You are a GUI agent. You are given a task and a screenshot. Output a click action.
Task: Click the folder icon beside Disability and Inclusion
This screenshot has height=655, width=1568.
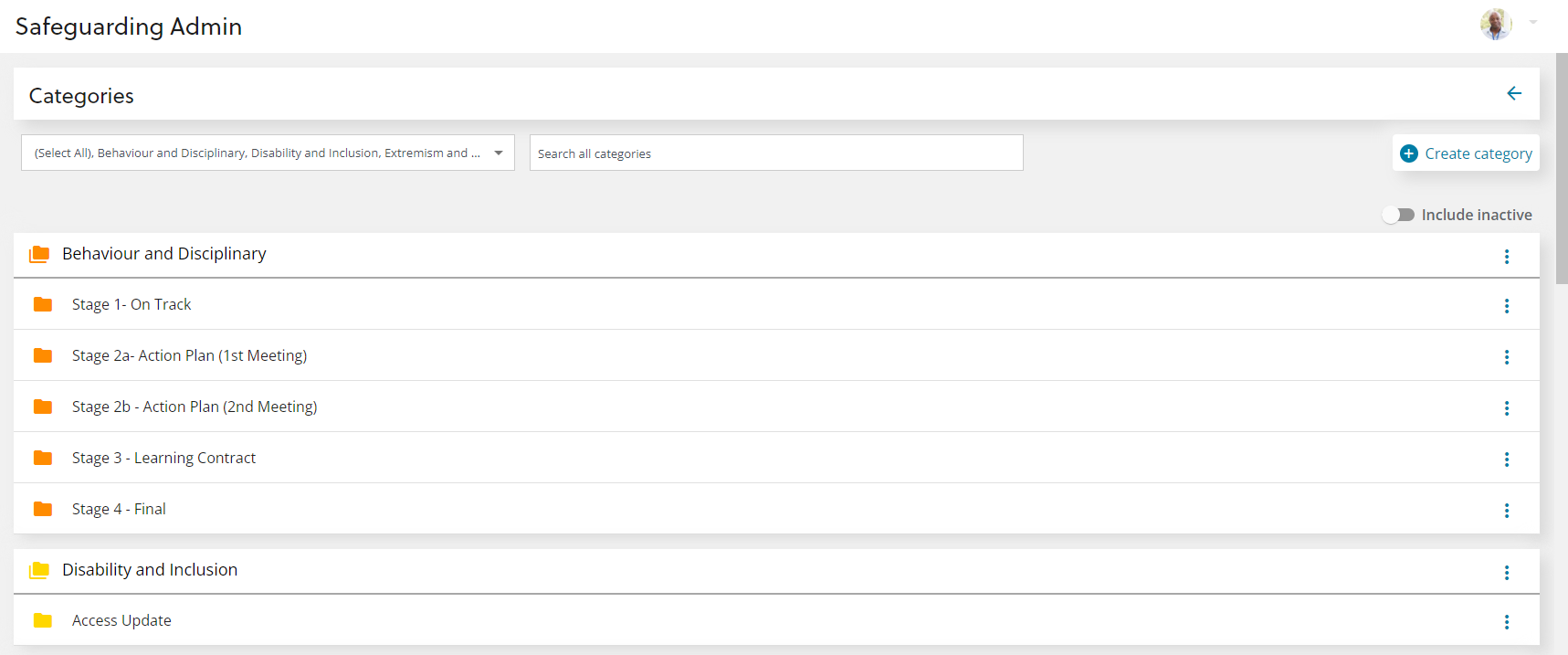38,569
